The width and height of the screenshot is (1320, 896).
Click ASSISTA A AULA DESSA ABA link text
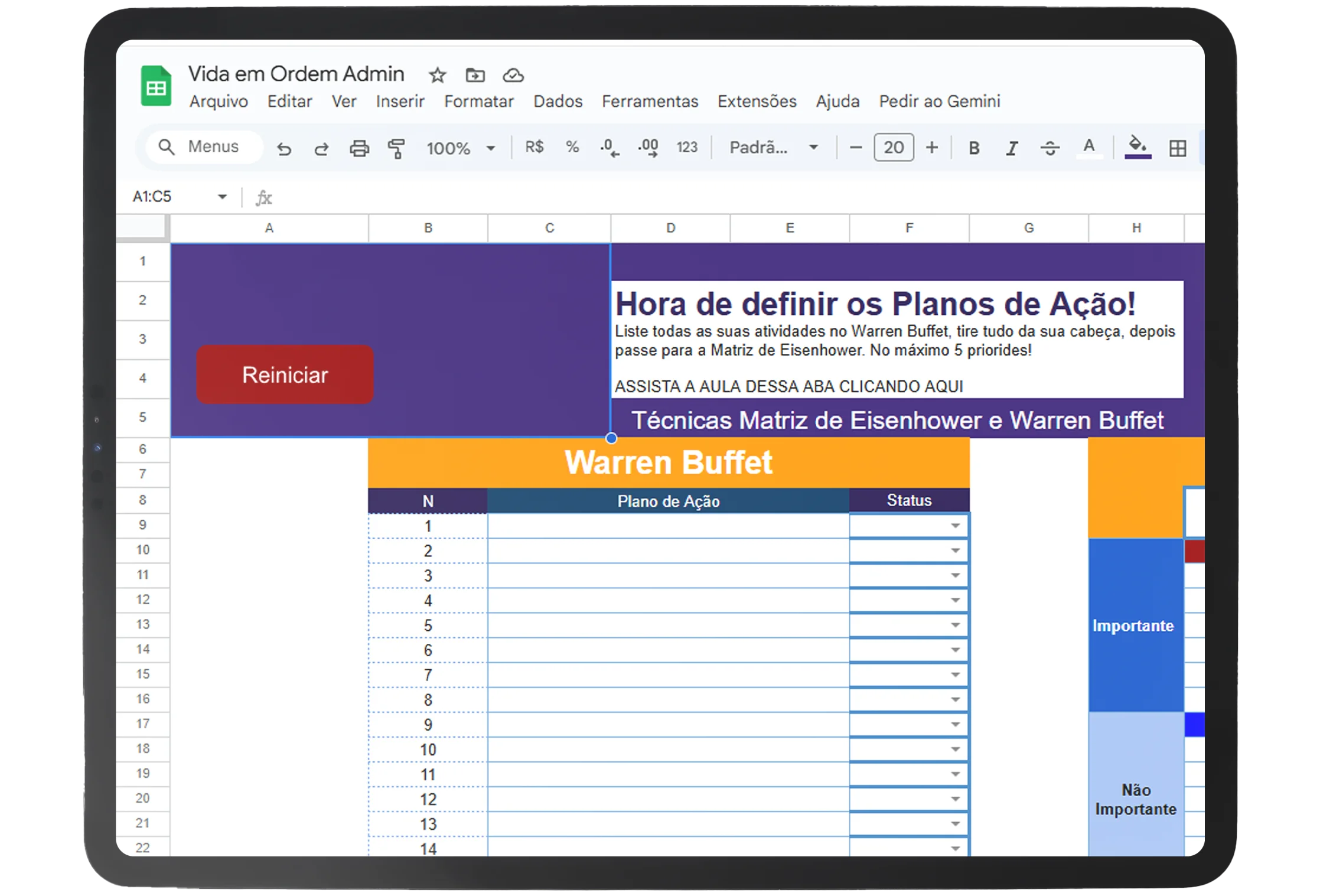788,386
